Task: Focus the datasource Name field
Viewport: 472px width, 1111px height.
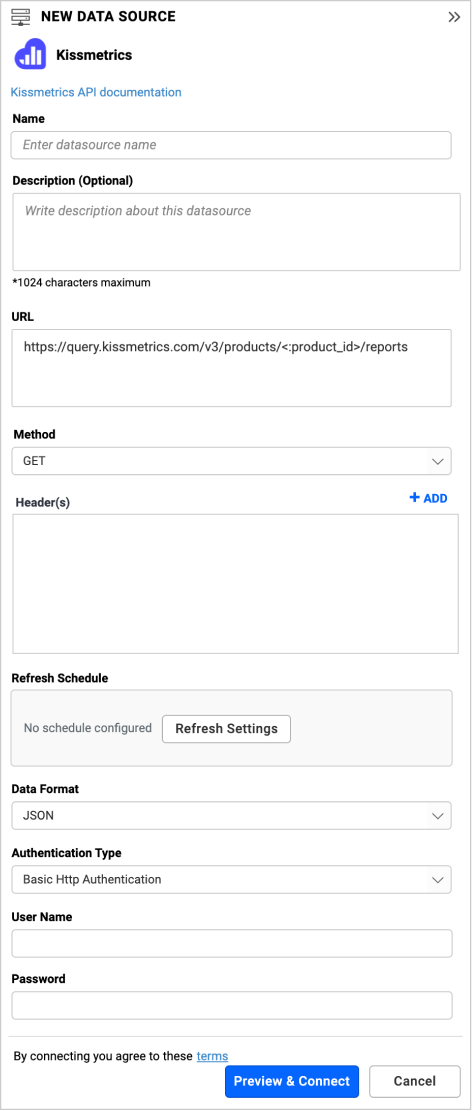Action: coord(231,145)
